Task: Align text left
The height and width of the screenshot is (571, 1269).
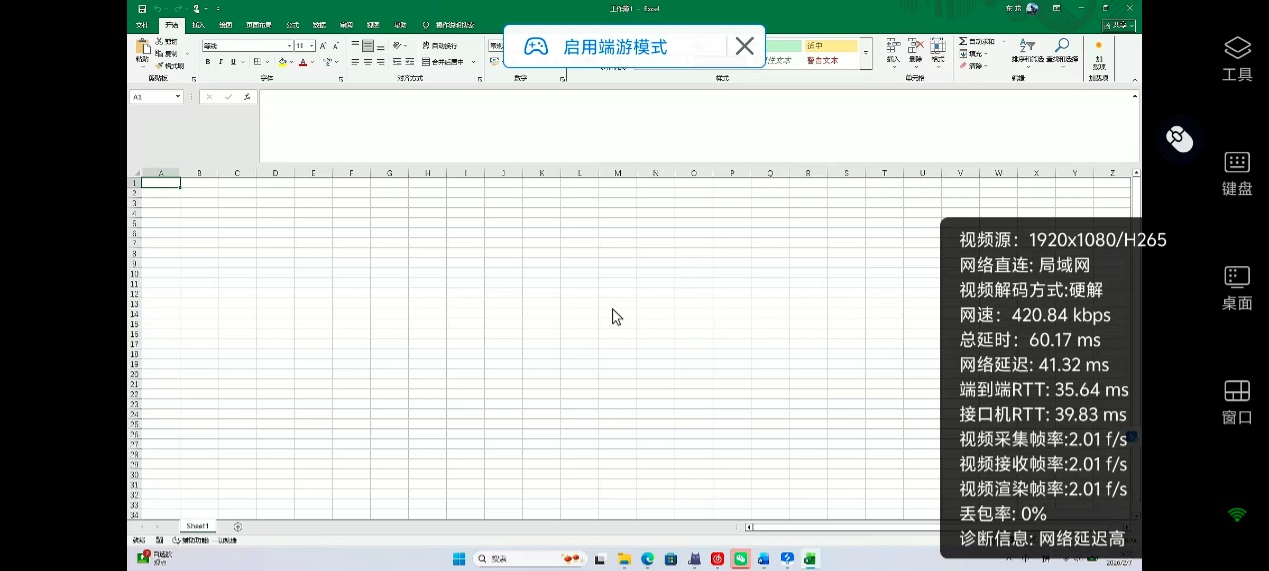Action: (x=356, y=62)
